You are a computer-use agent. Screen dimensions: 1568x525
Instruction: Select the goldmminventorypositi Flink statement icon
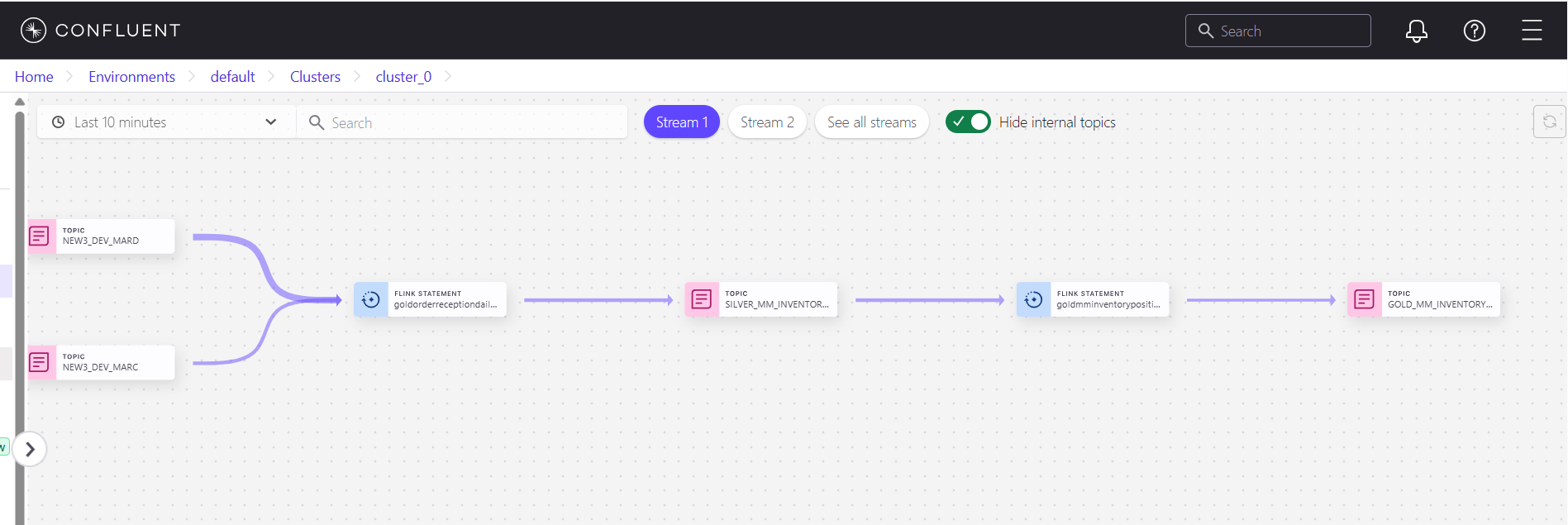tap(1033, 299)
